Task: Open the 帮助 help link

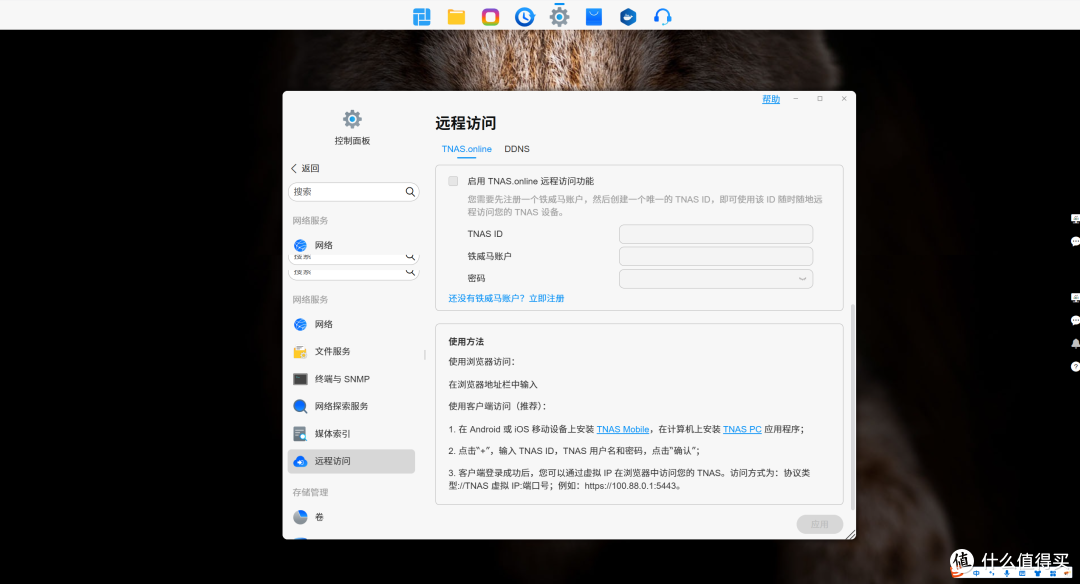Action: (x=771, y=99)
